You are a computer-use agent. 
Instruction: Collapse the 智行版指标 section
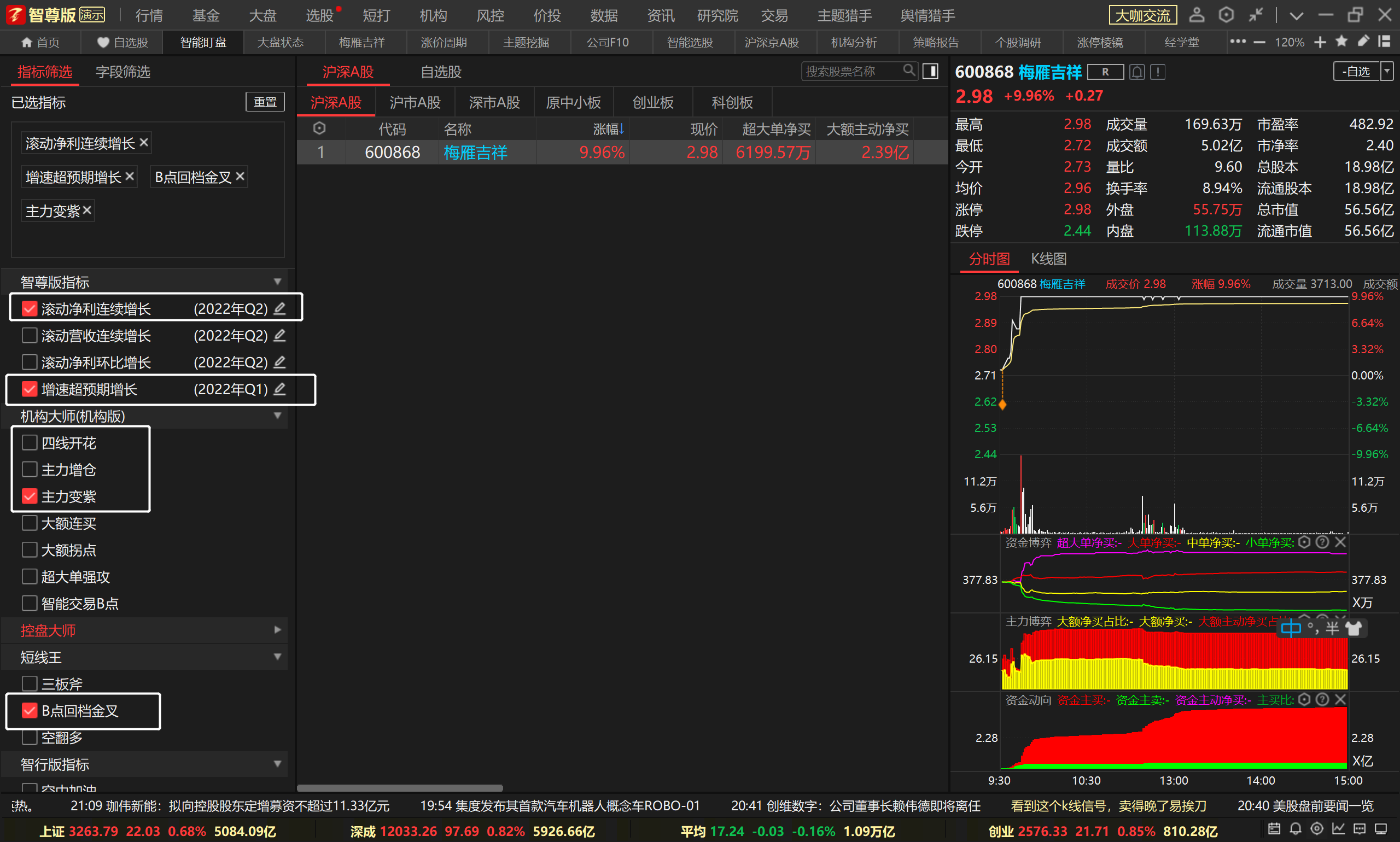[x=277, y=764]
